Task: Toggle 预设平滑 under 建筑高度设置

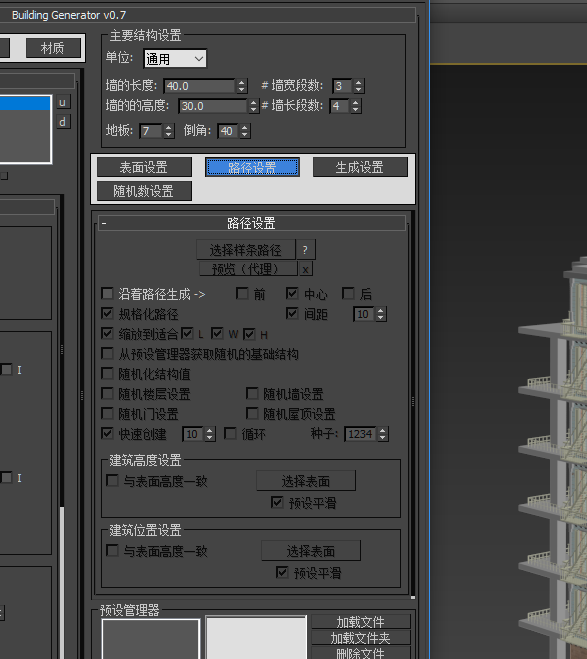Action: (277, 502)
